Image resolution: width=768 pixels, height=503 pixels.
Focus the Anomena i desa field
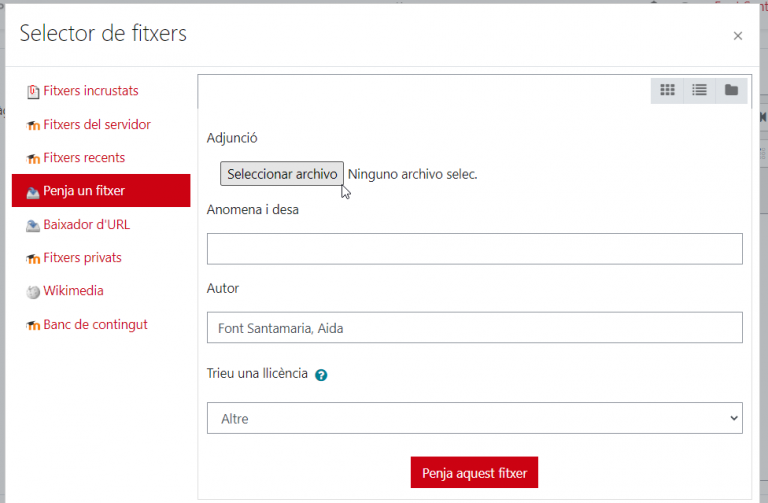475,249
